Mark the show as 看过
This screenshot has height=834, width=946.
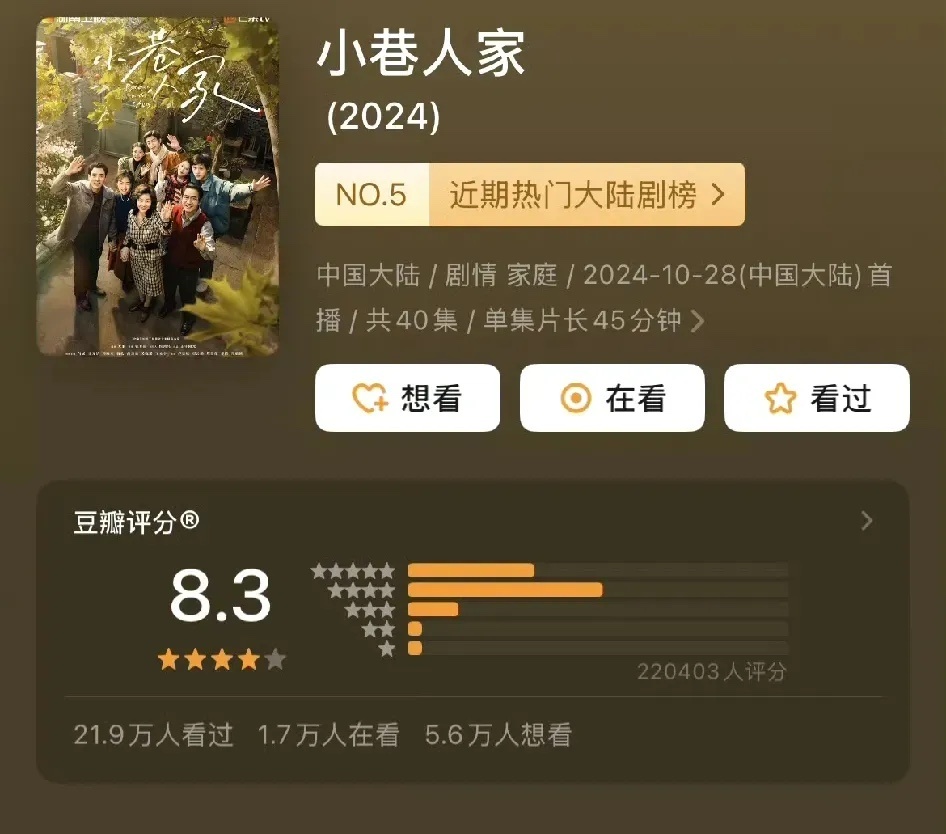[x=816, y=398]
